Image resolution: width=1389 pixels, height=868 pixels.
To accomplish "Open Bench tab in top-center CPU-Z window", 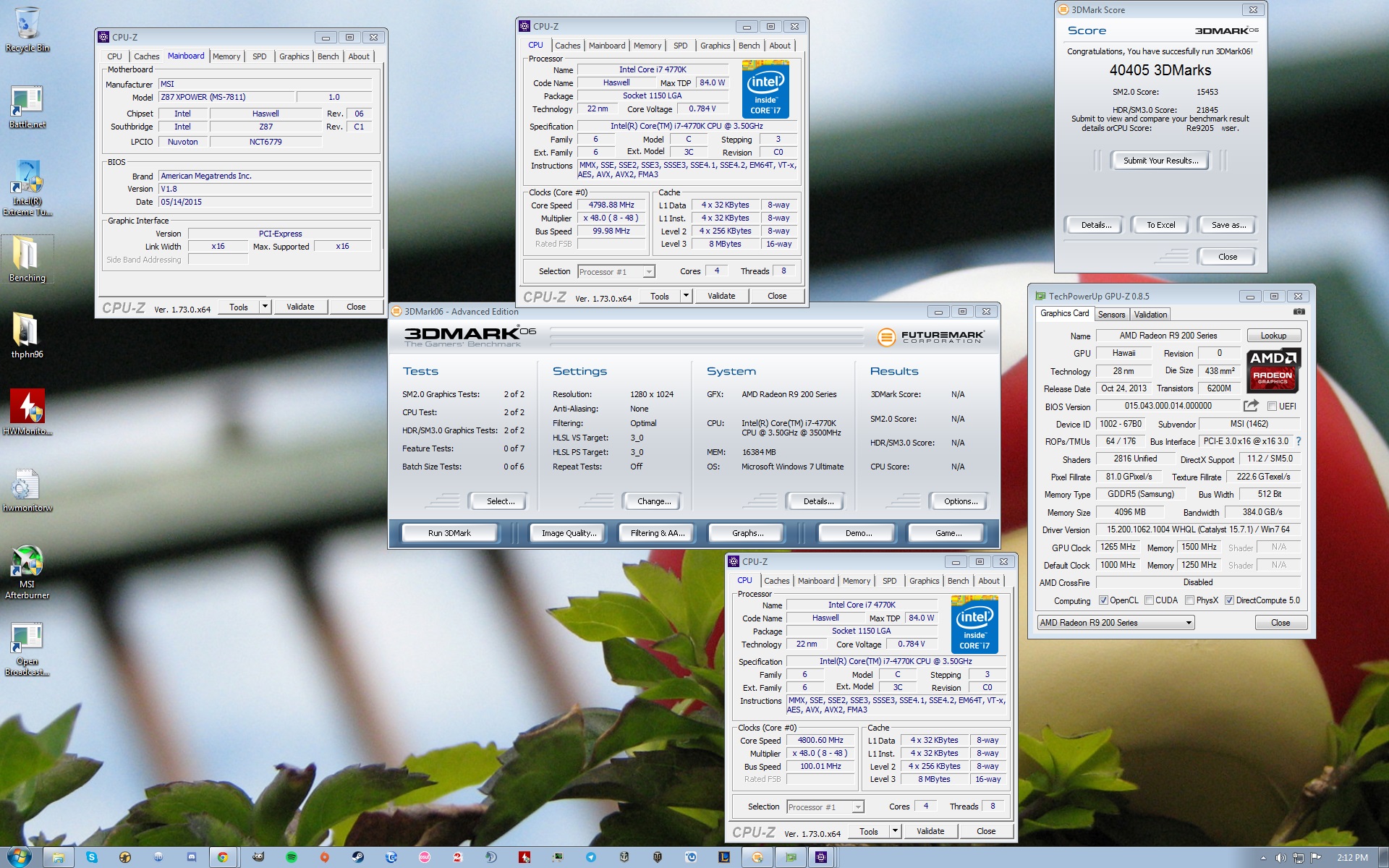I will pyautogui.click(x=749, y=46).
